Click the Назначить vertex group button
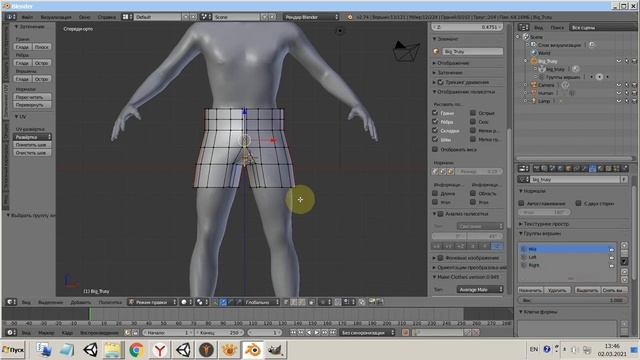Image resolution: width=640 pixels, height=360 pixels. (530, 290)
